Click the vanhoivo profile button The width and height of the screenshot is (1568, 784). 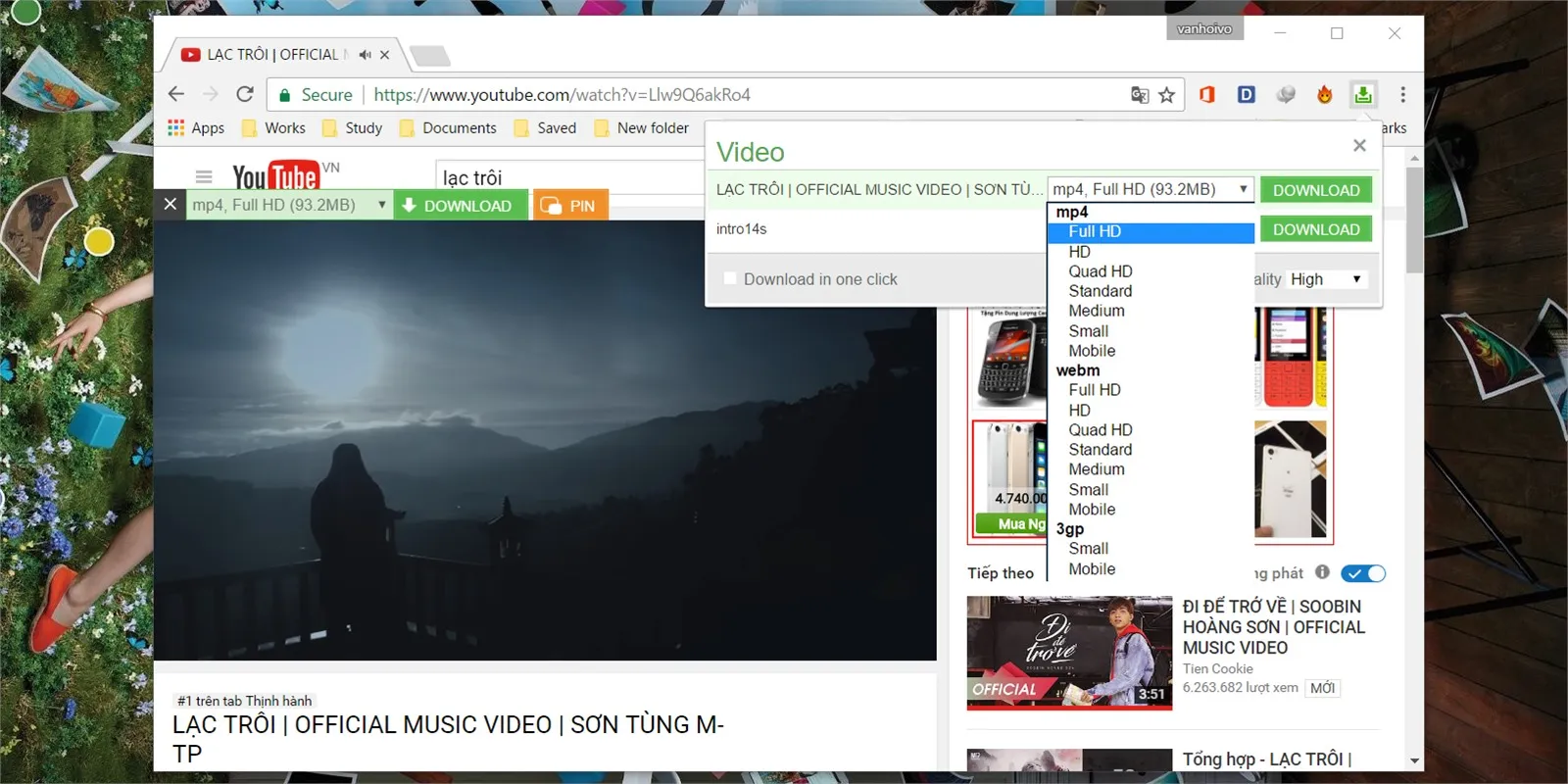[1204, 28]
